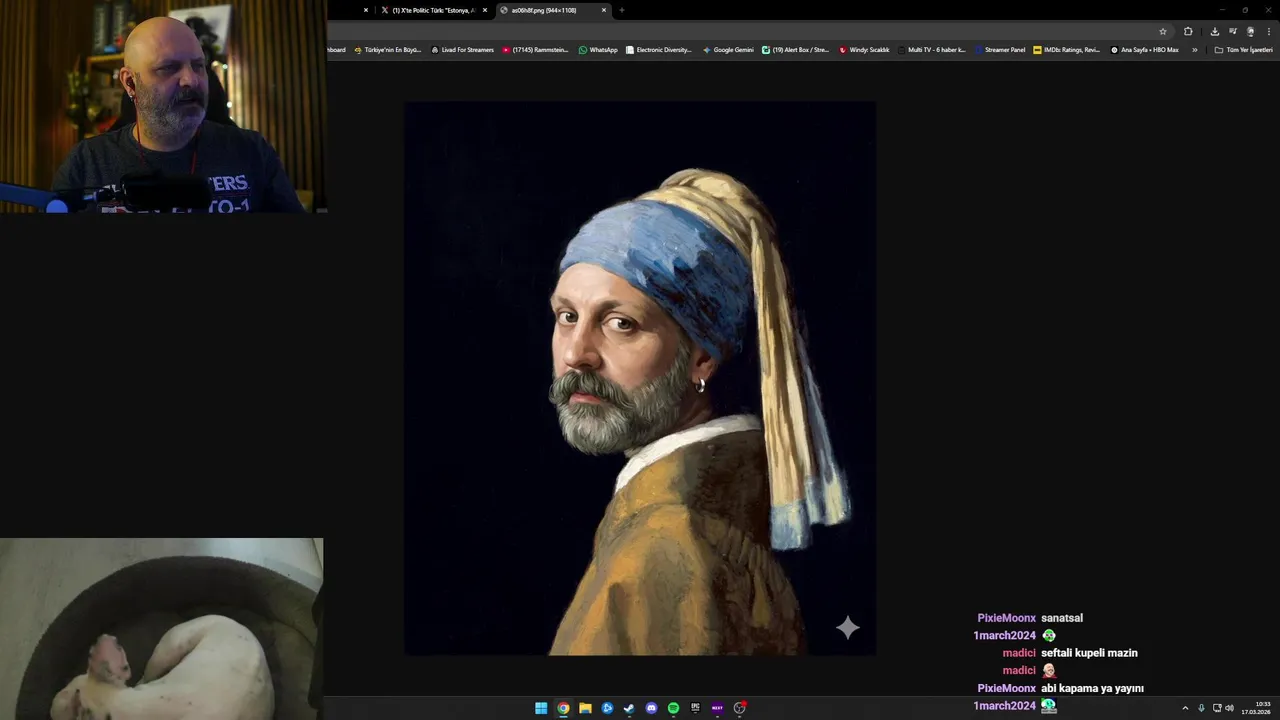Open the Tüm Yer İşaretleri folder
Image resolution: width=1280 pixels, height=720 pixels.
(x=1244, y=50)
